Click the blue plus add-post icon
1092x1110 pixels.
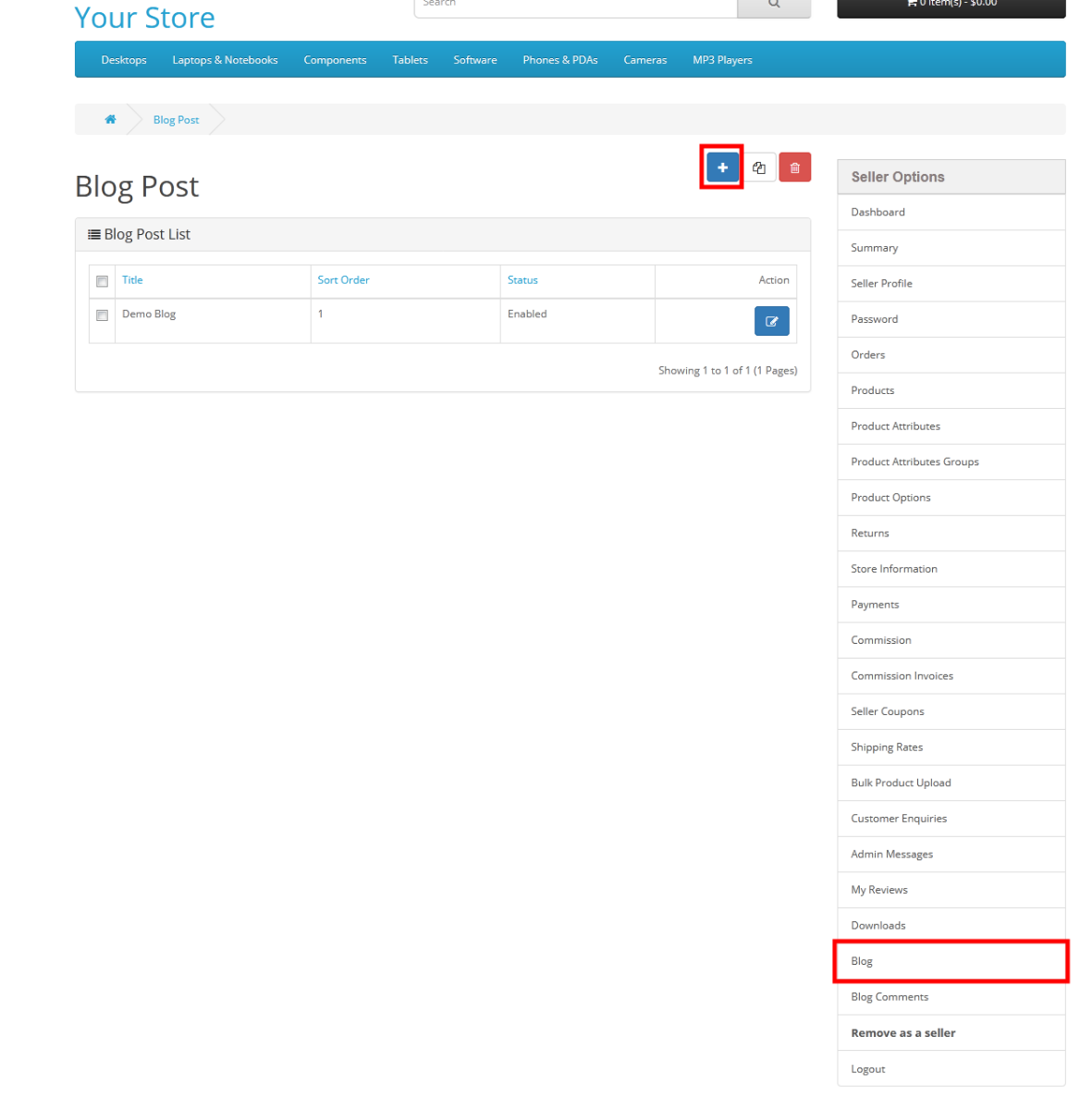(722, 167)
